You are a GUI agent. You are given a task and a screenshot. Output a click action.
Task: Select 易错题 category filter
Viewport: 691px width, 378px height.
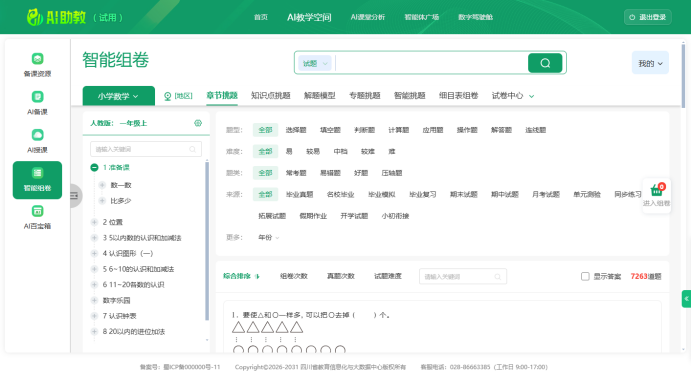[x=330, y=173]
